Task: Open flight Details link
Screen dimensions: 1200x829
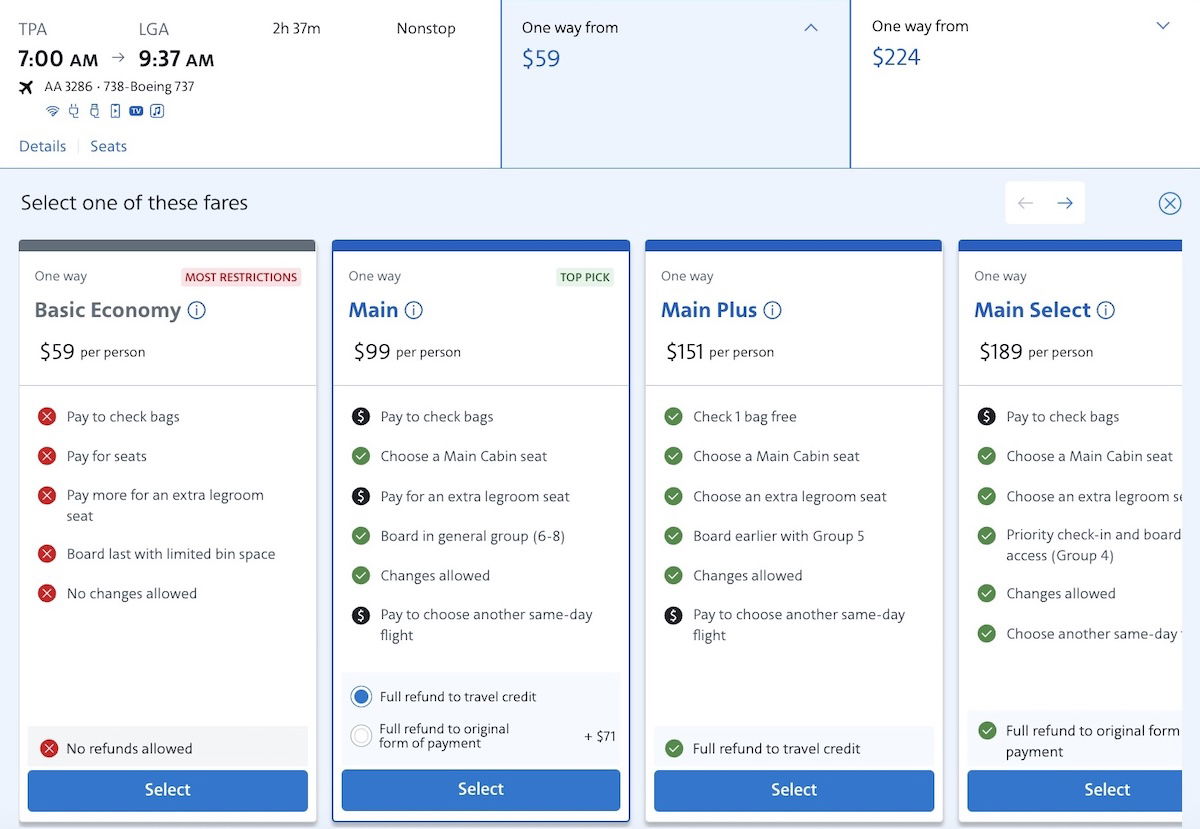Action: click(43, 146)
